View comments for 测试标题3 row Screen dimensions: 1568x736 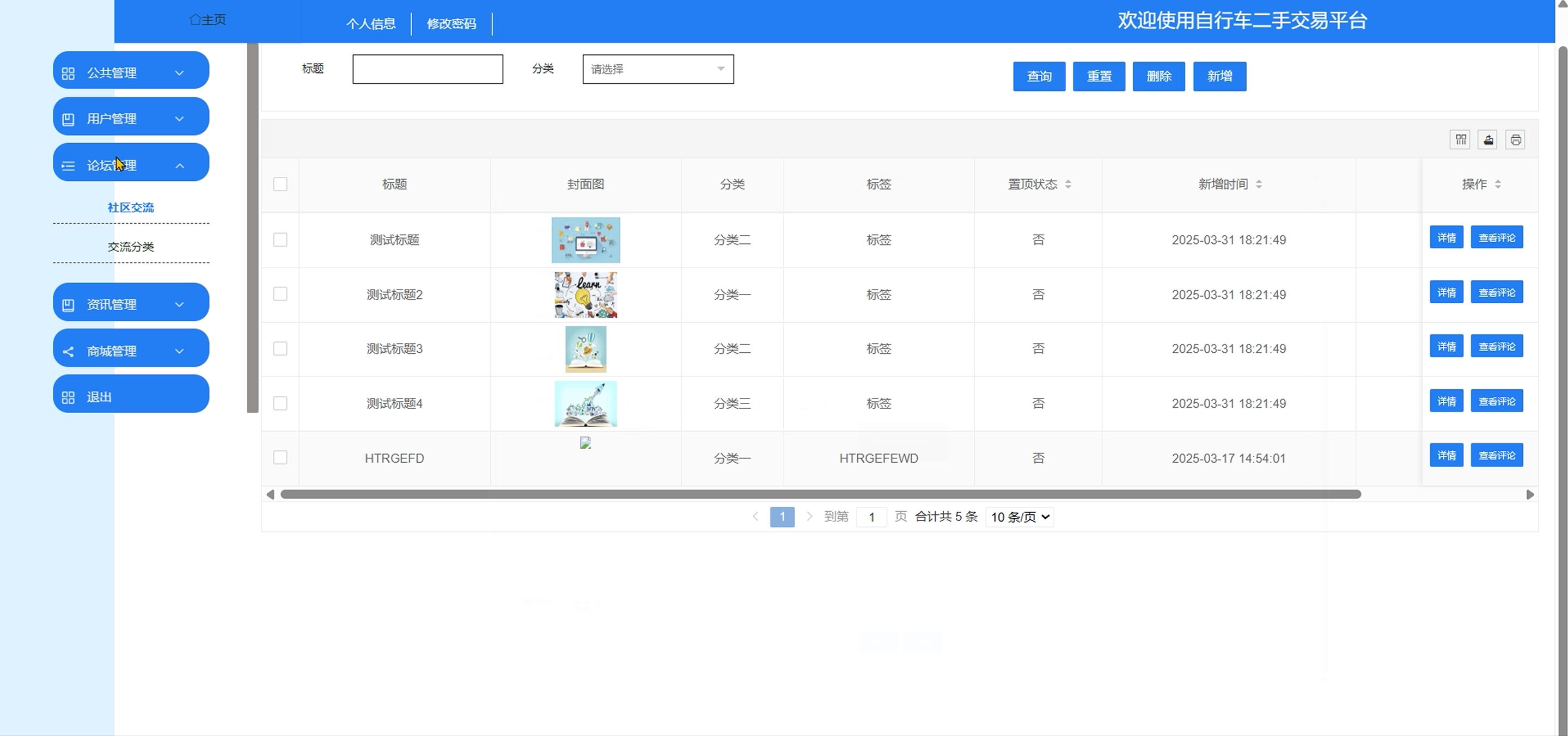pos(1496,347)
